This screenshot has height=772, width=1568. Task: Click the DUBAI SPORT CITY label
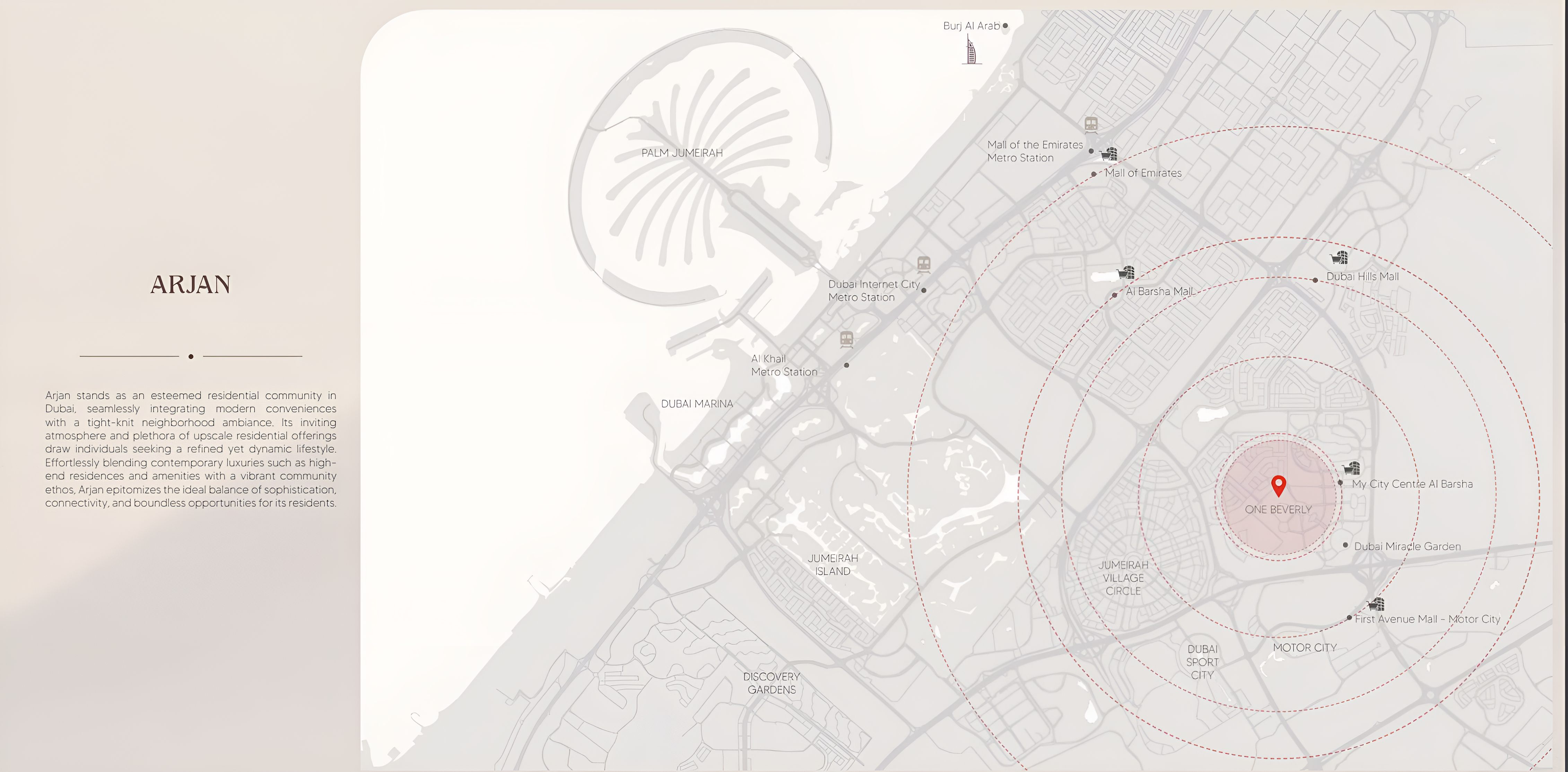tap(1202, 662)
